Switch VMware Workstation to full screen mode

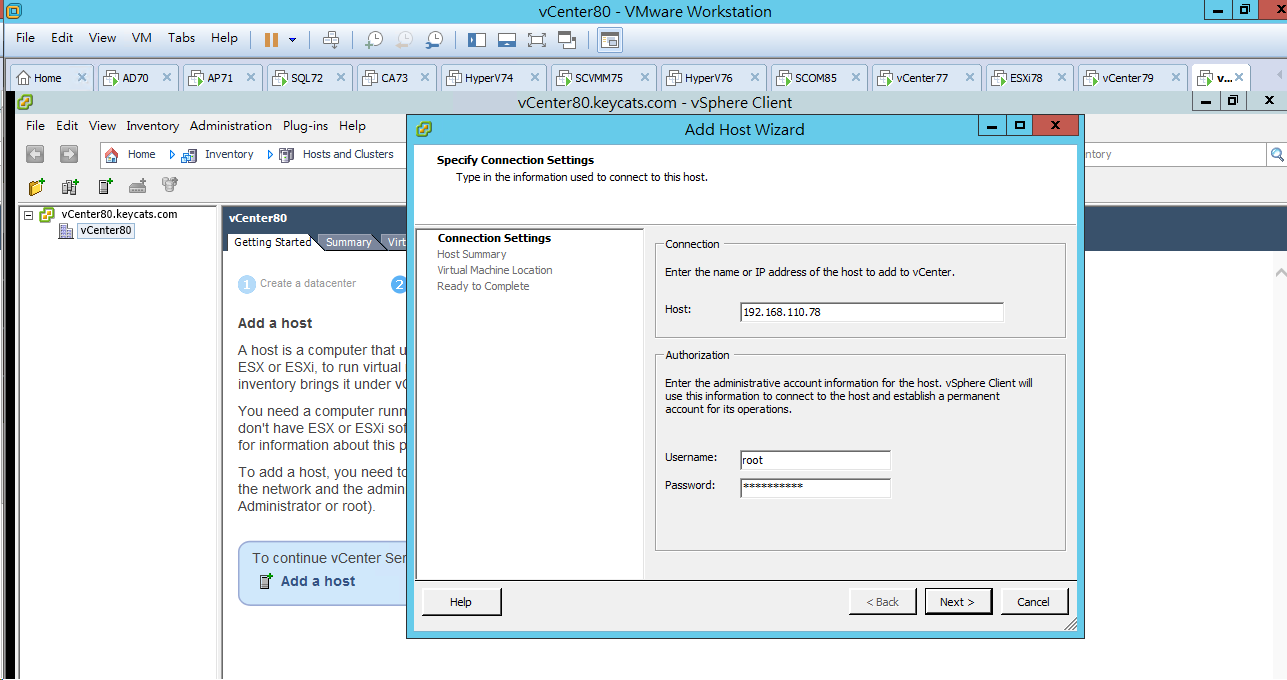pos(537,39)
